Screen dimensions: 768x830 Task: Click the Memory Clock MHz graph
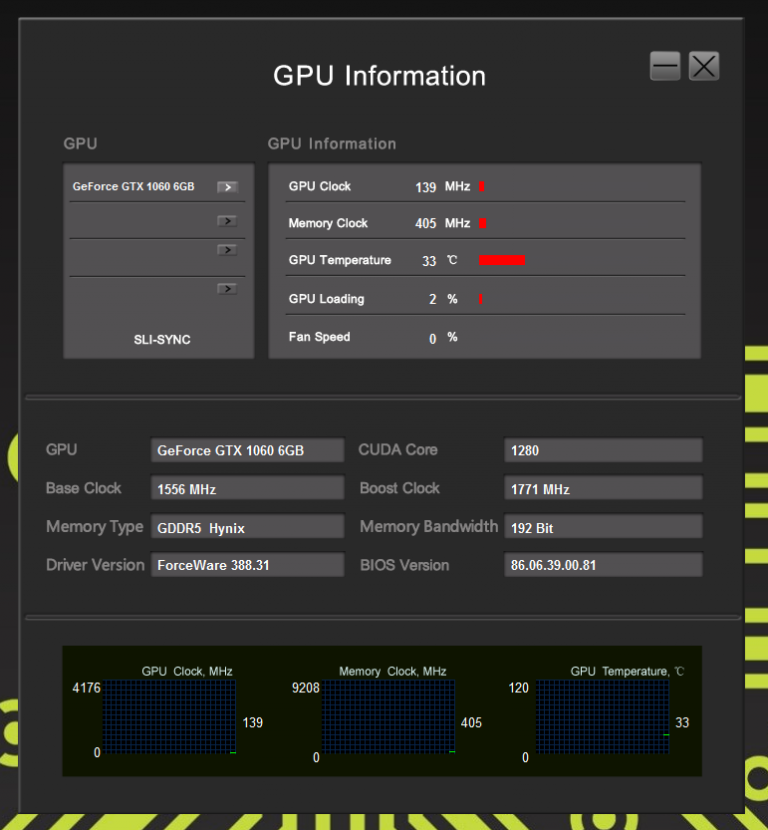click(x=388, y=717)
